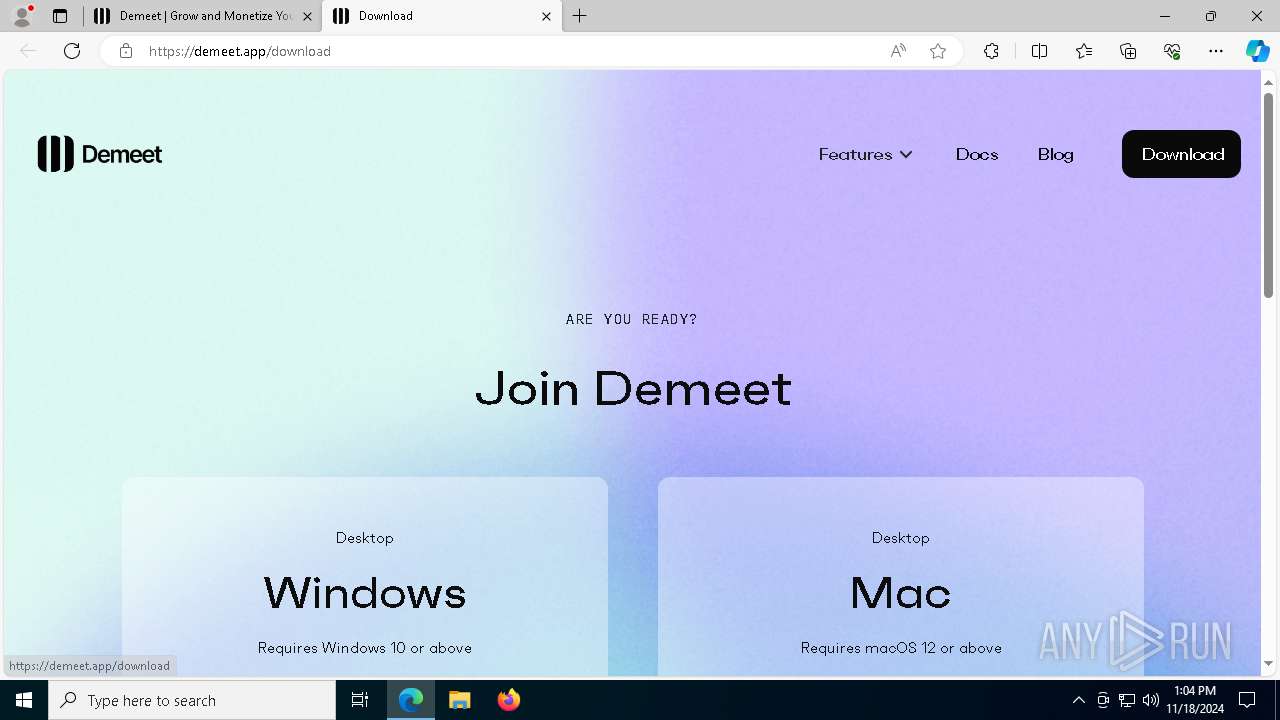Open the Blog page link
Screen dimensions: 1280x720
(1056, 154)
